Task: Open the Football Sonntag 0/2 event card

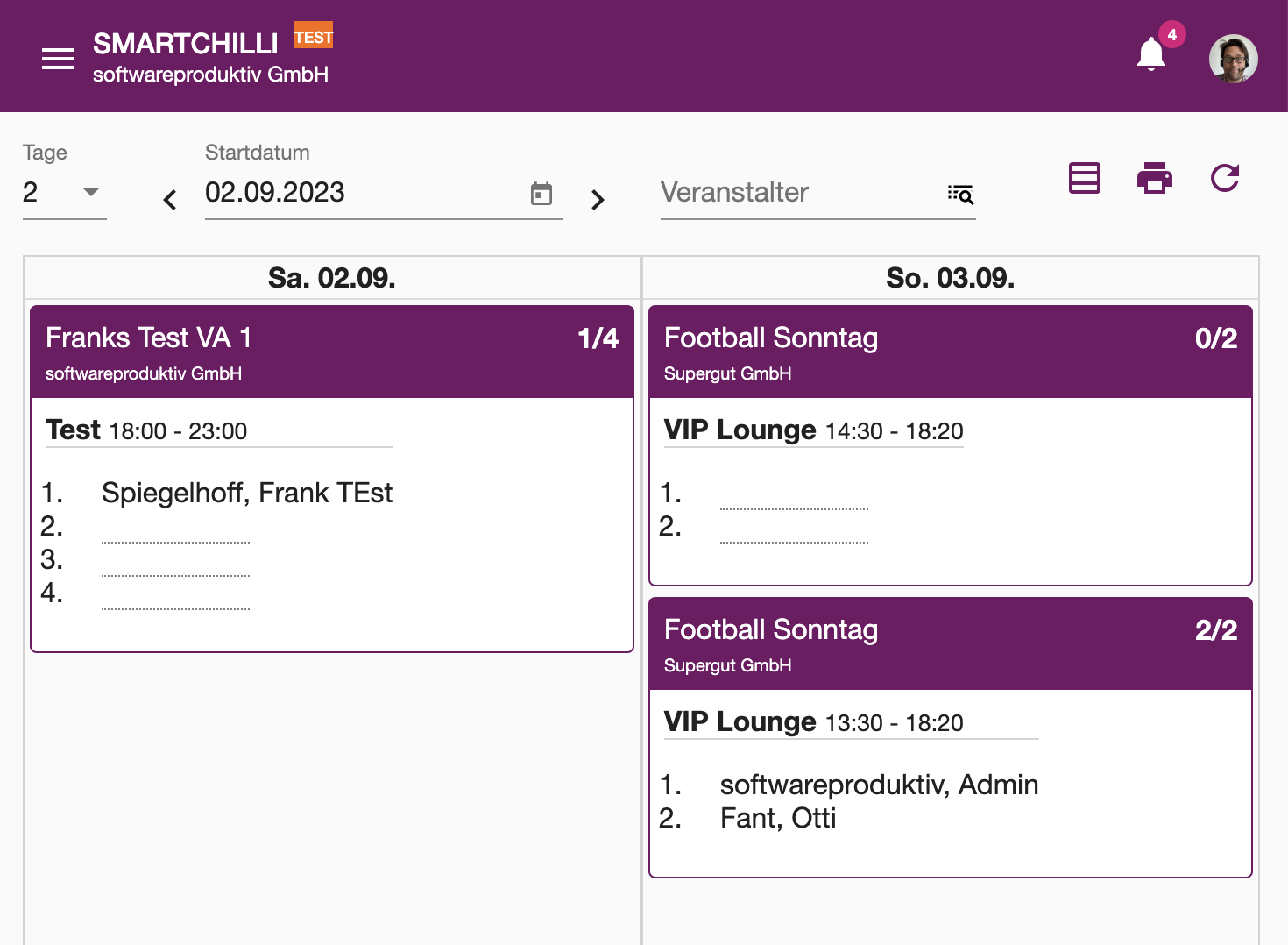Action: click(x=951, y=352)
